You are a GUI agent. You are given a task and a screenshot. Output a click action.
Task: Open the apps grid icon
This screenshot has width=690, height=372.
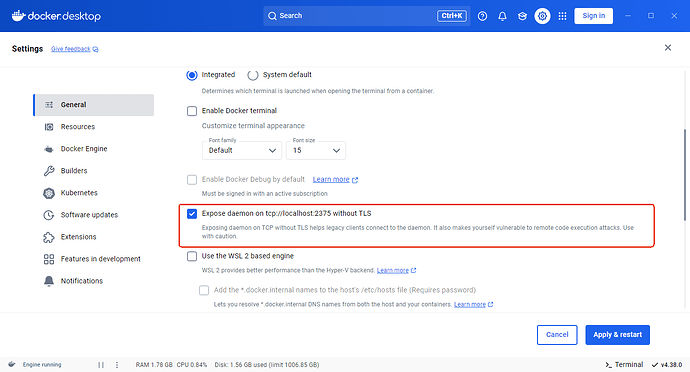562,16
